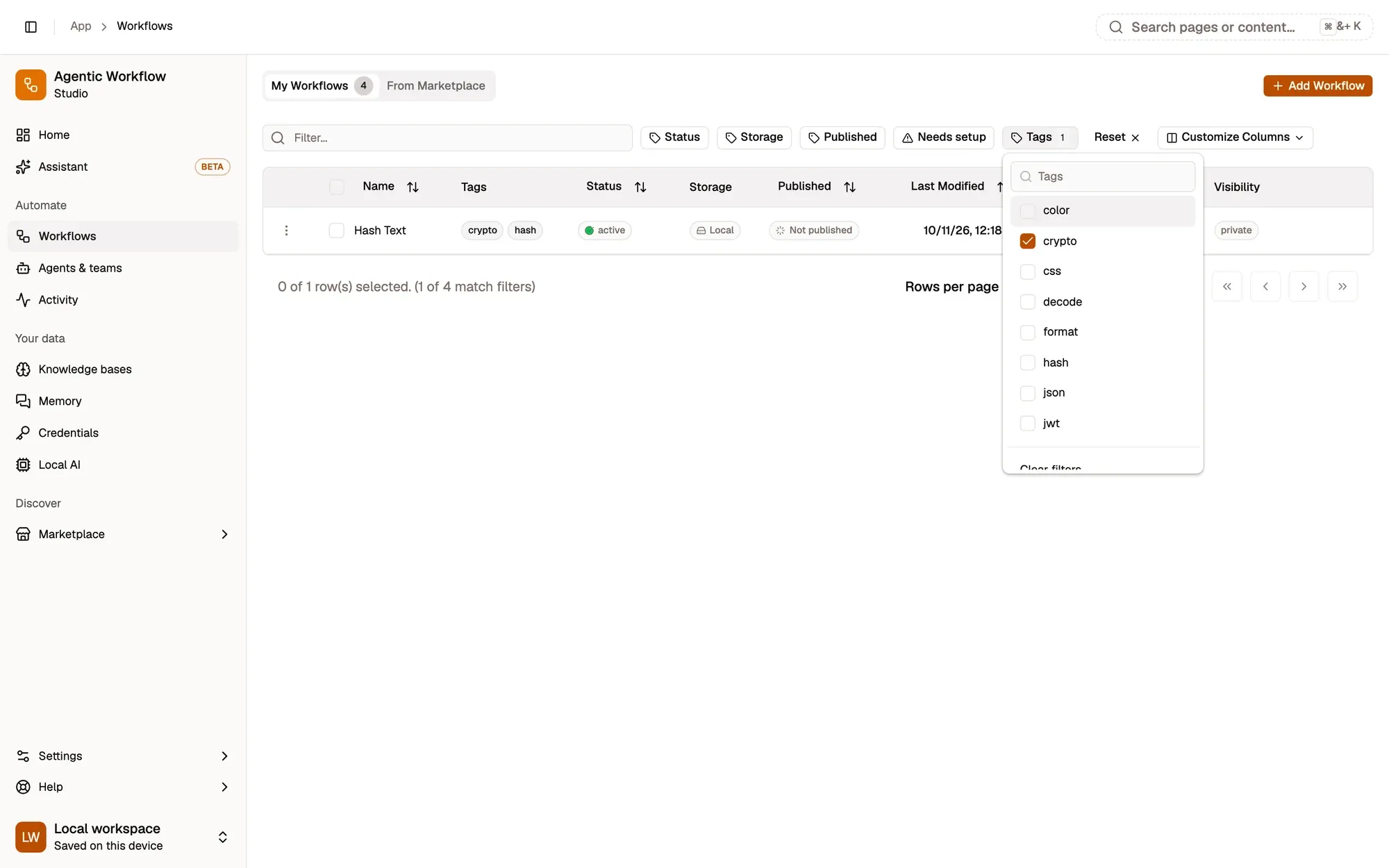Check the jwt tag checkbox
The height and width of the screenshot is (868, 1389).
1028,424
